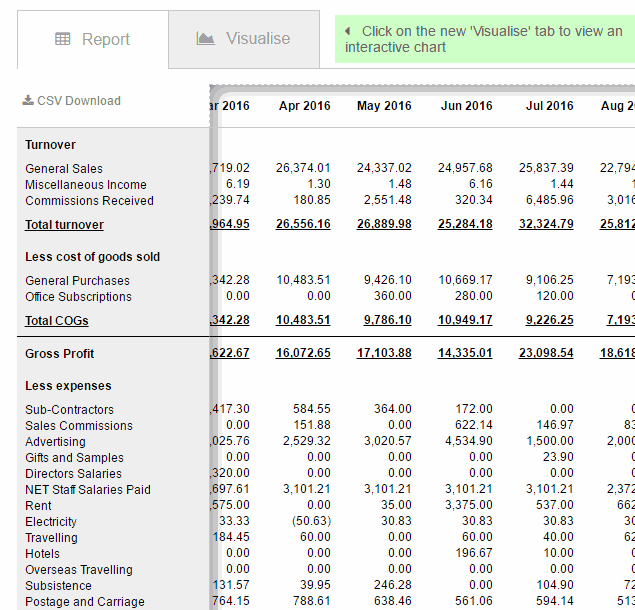Open May Gross Profit 17,103.88

[384, 353]
